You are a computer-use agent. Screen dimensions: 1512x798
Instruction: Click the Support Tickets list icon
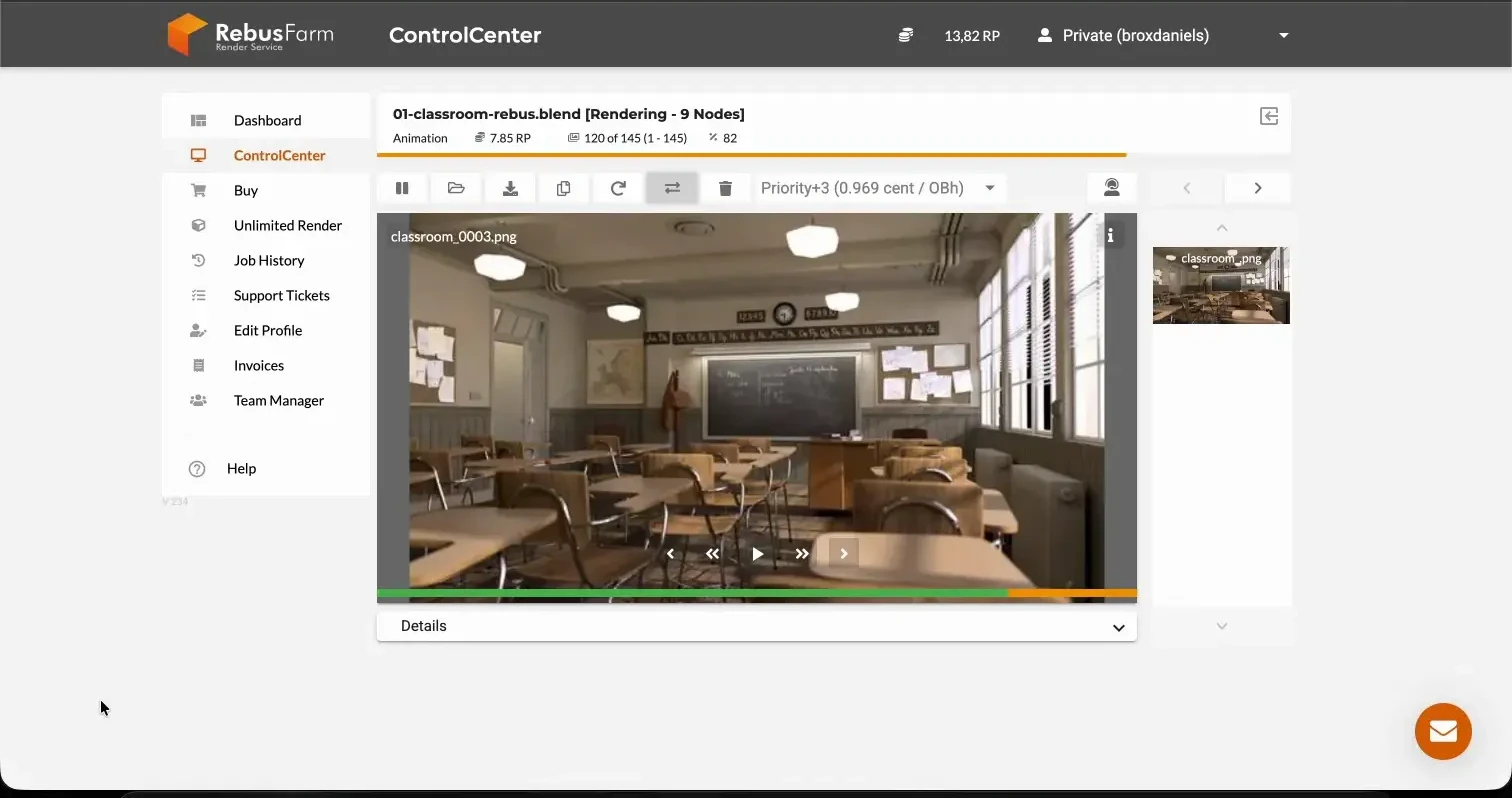(198, 295)
